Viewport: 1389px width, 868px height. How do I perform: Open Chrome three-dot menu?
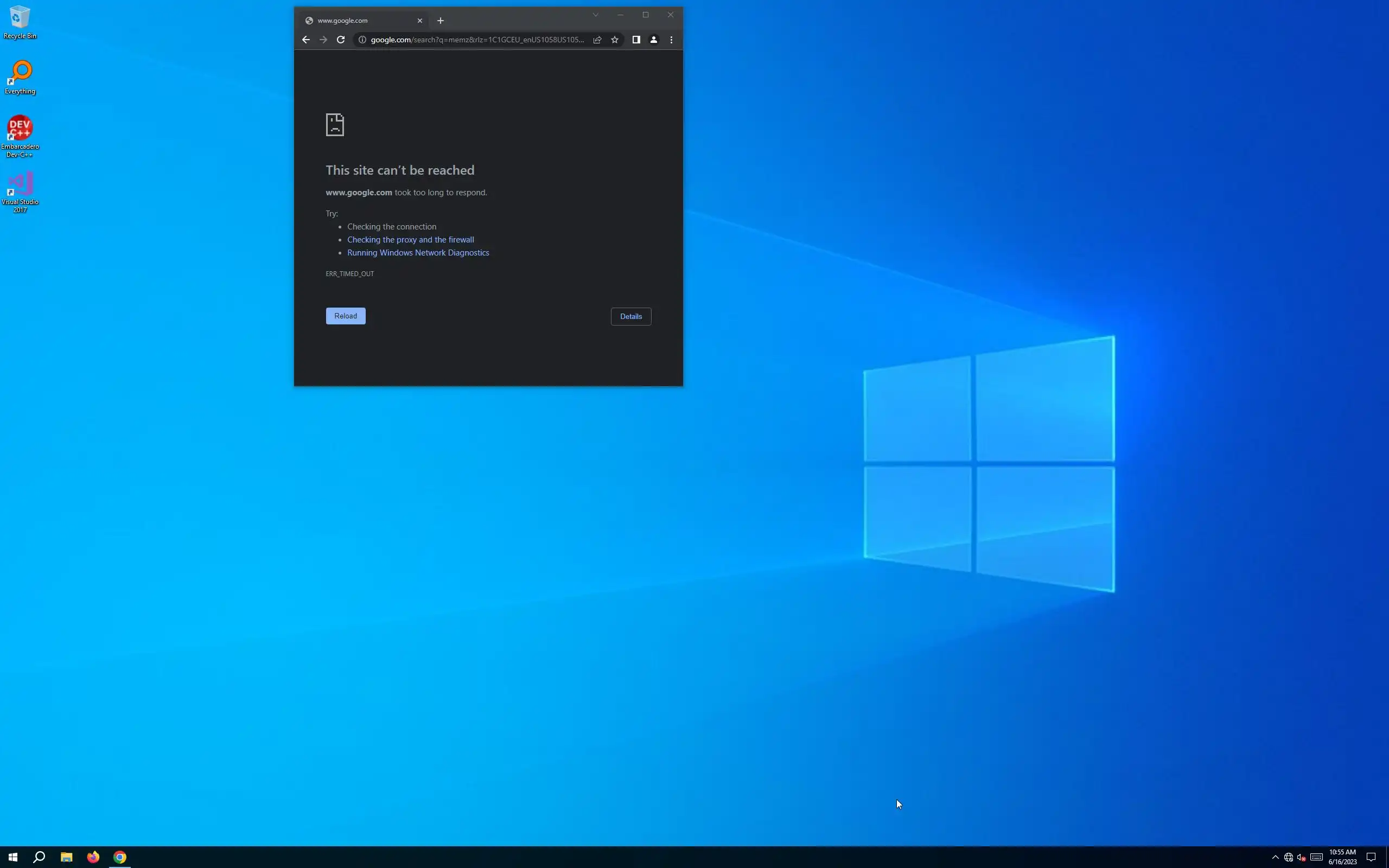coord(671,40)
